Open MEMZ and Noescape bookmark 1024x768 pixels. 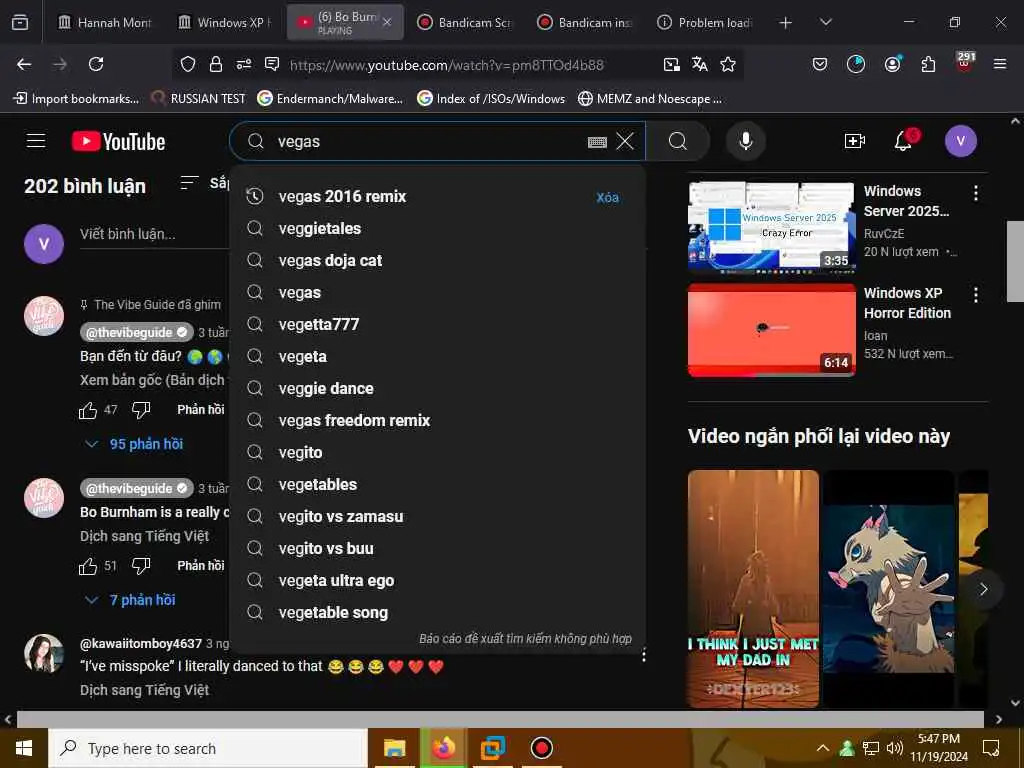pyautogui.click(x=650, y=99)
